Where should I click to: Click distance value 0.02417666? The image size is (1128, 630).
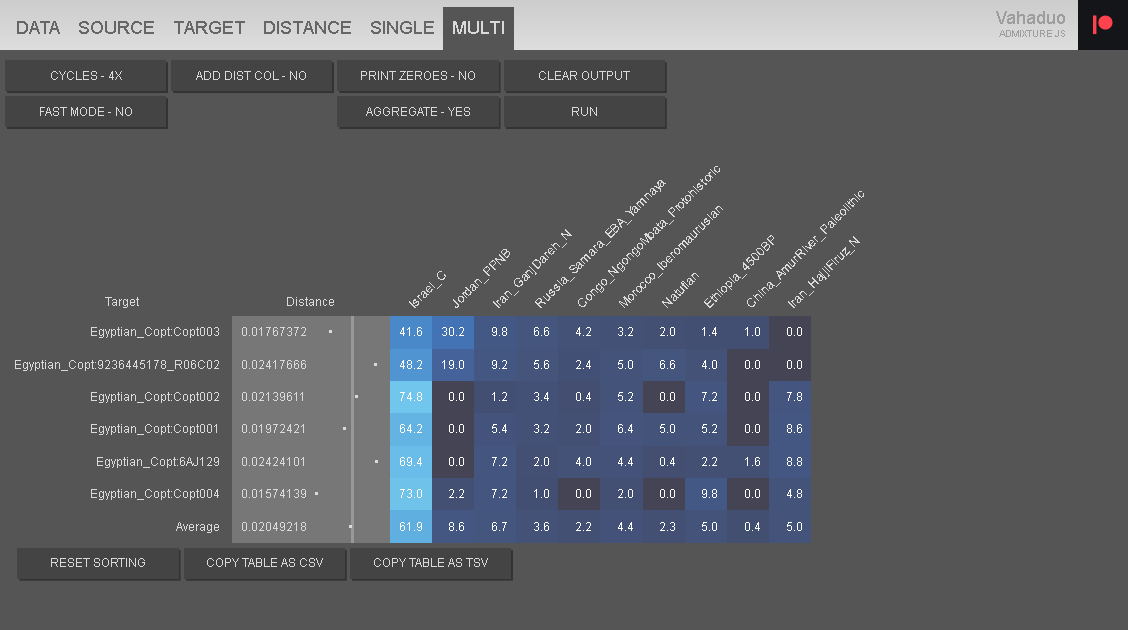(x=274, y=365)
